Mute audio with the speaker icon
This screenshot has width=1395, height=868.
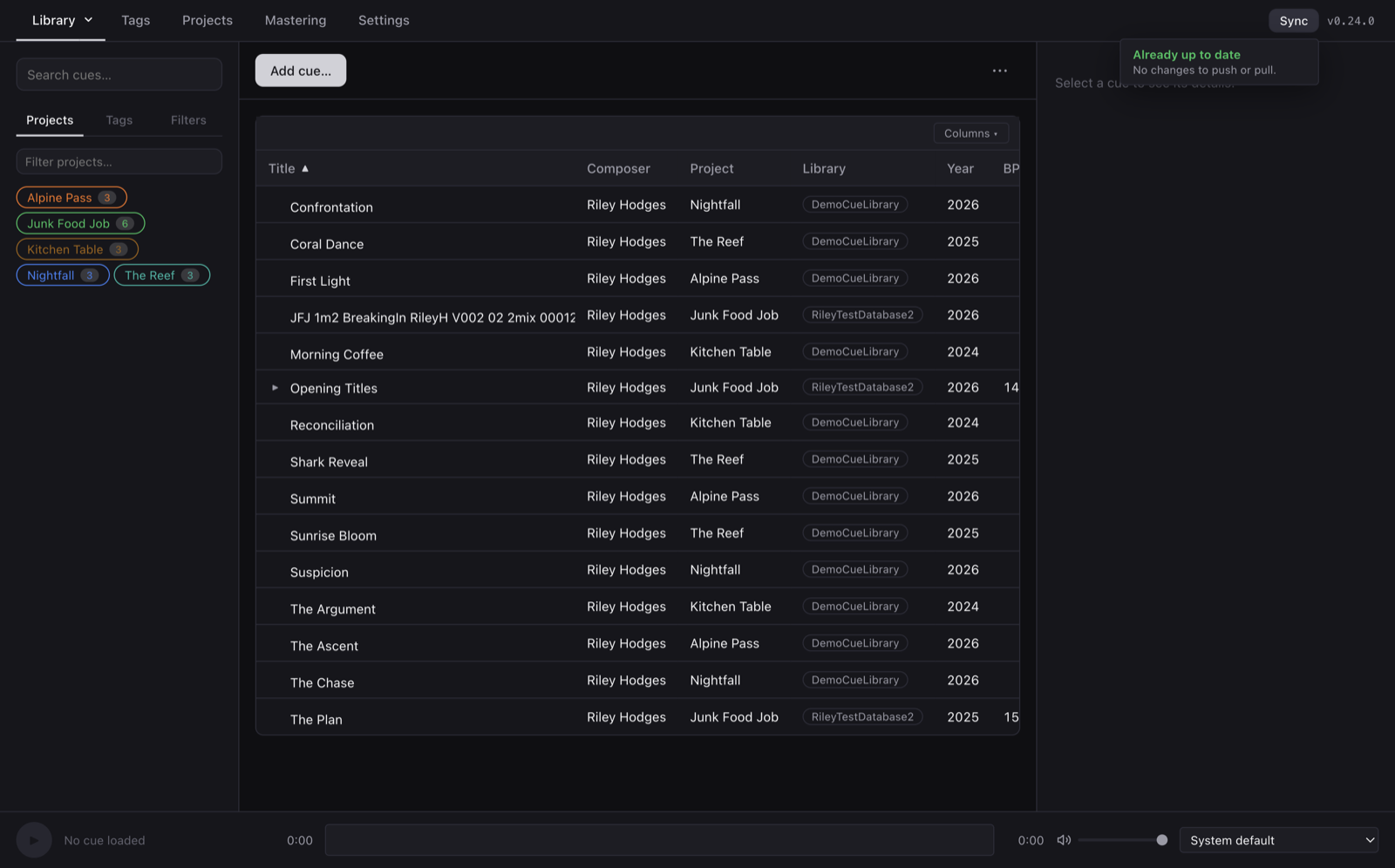pos(1064,840)
